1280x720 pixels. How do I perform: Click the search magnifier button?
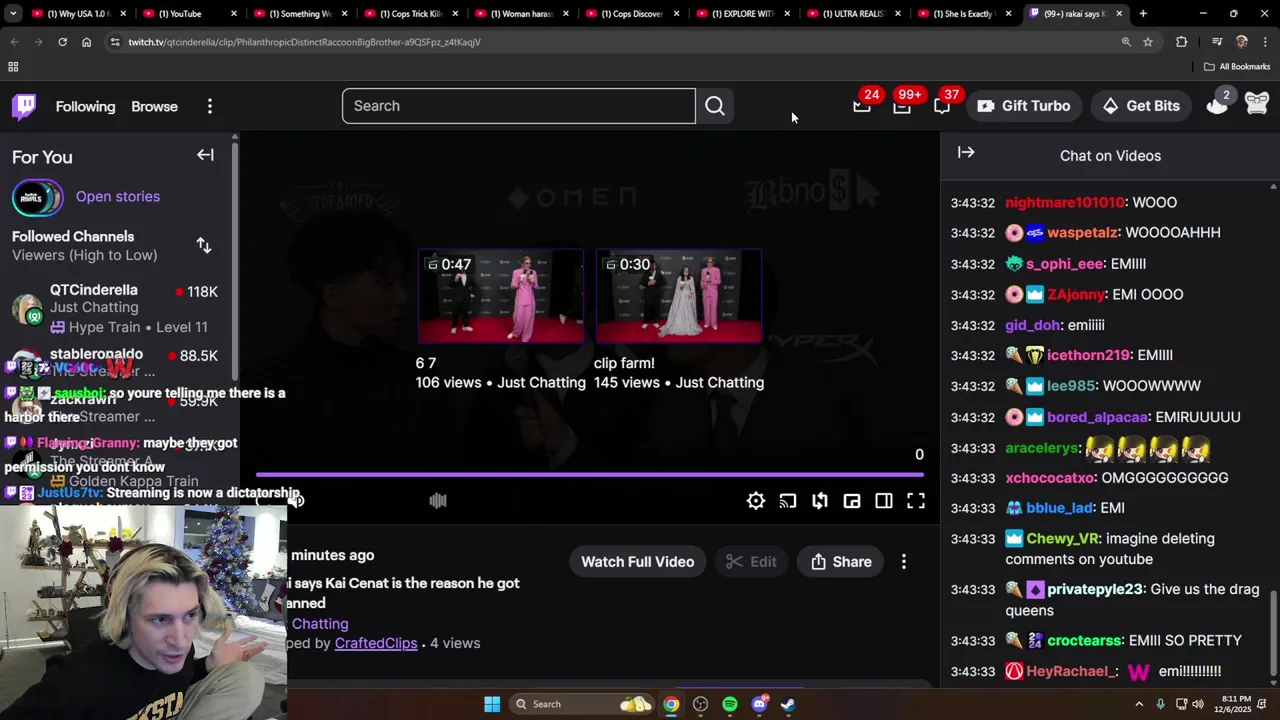pyautogui.click(x=714, y=106)
